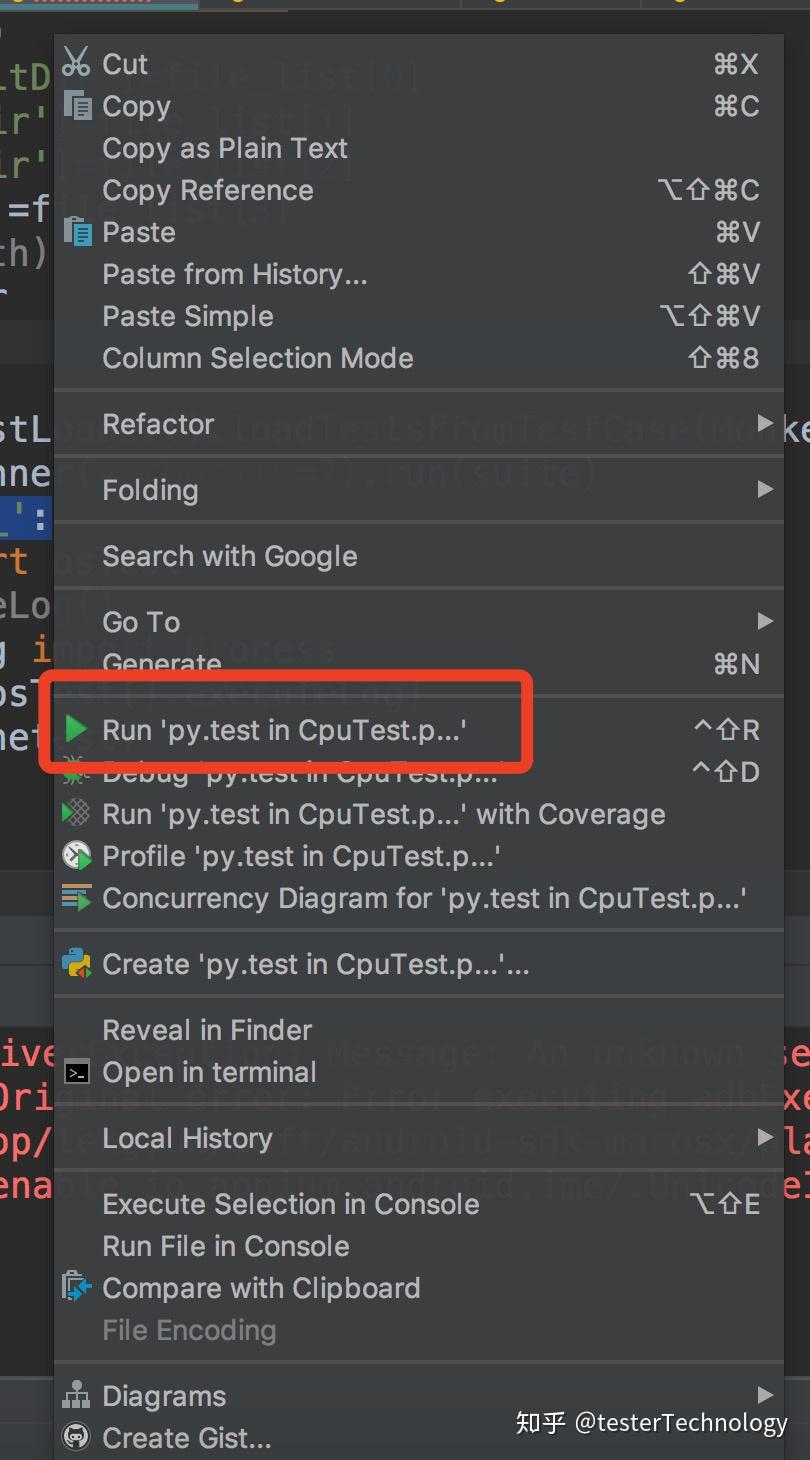Click the Run with Coverage icon
The image size is (810, 1460).
76,813
